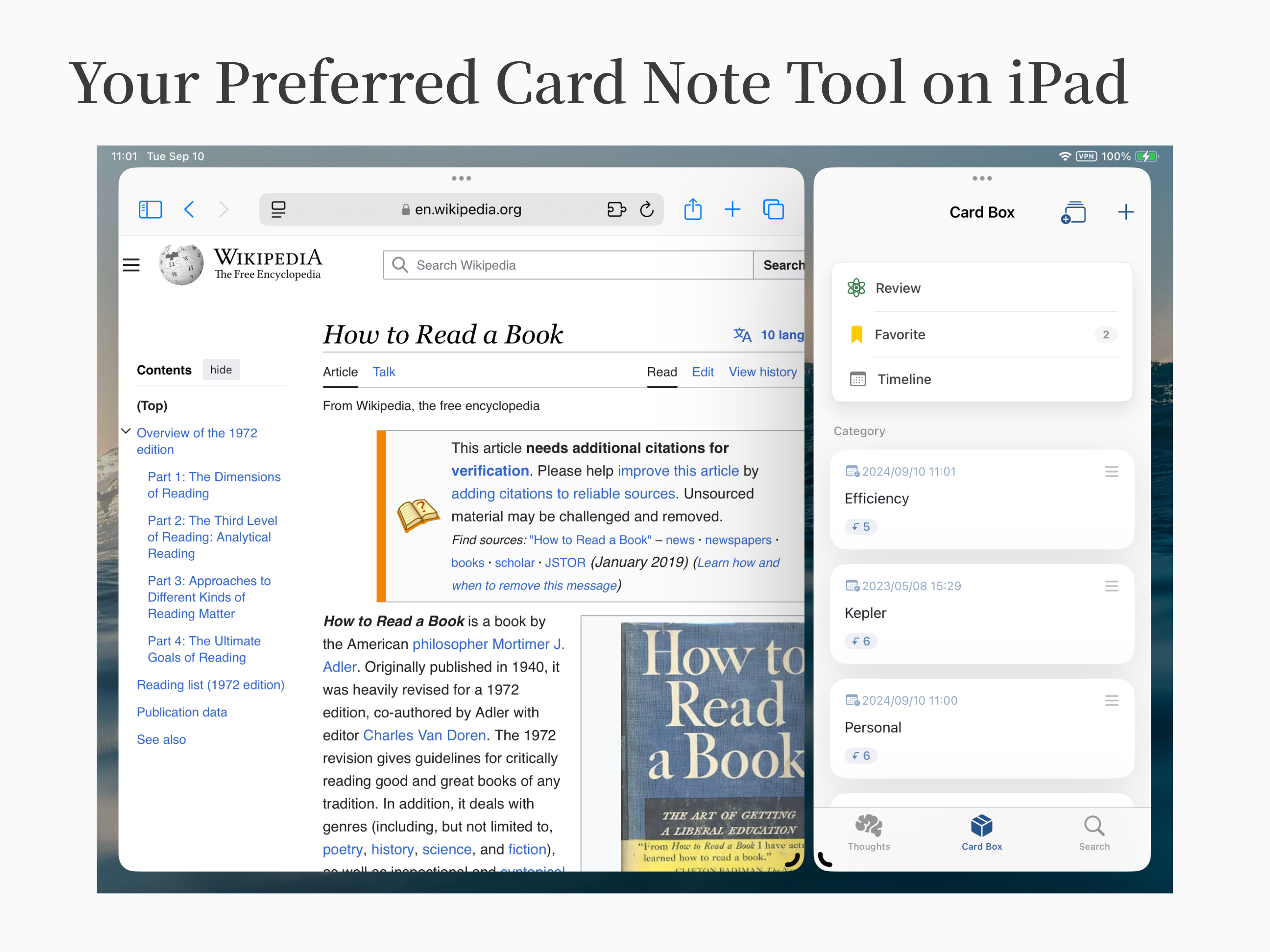This screenshot has width=1270, height=952.
Task: Select the Article tab
Action: coord(340,372)
